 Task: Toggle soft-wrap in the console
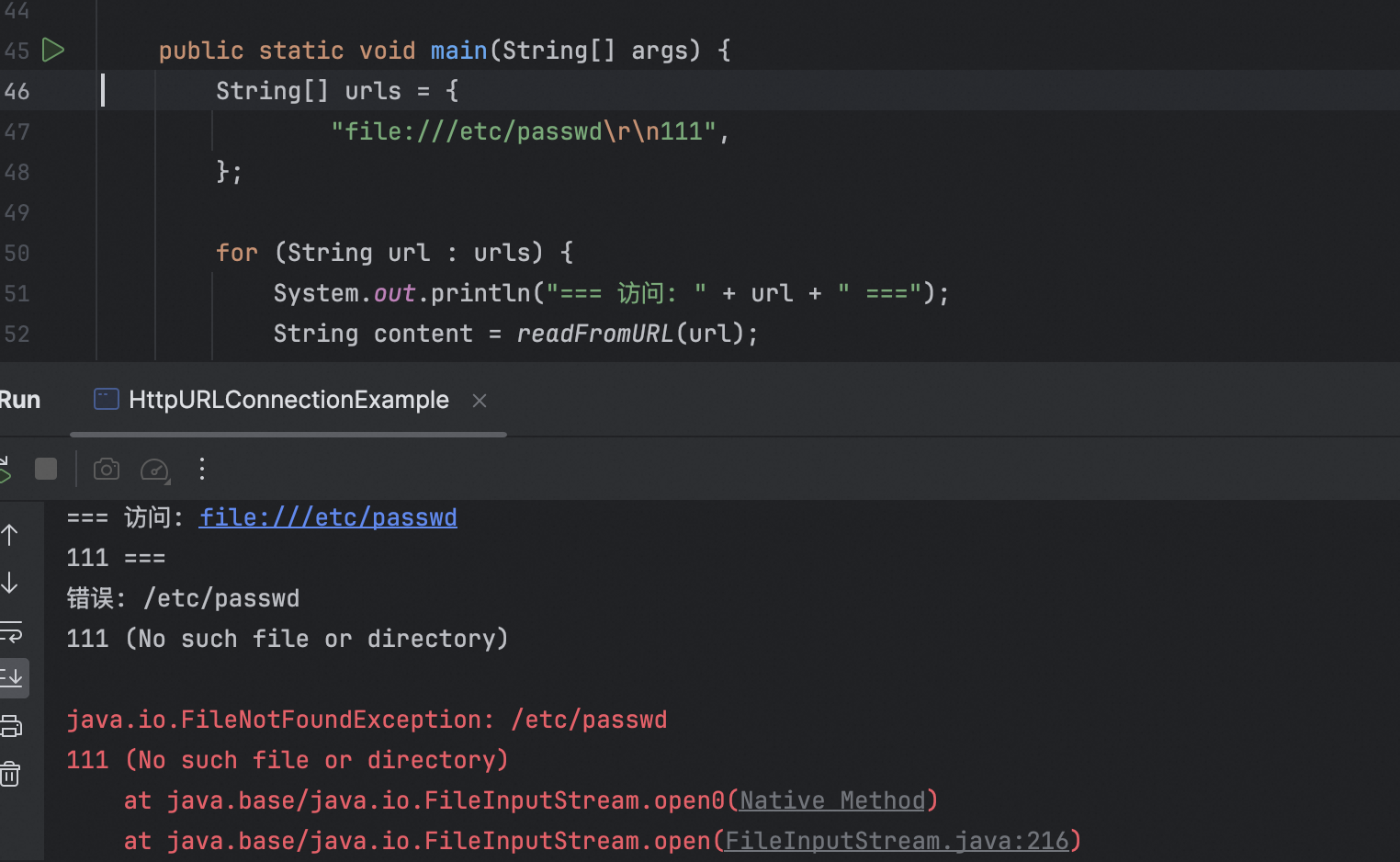click(x=11, y=631)
